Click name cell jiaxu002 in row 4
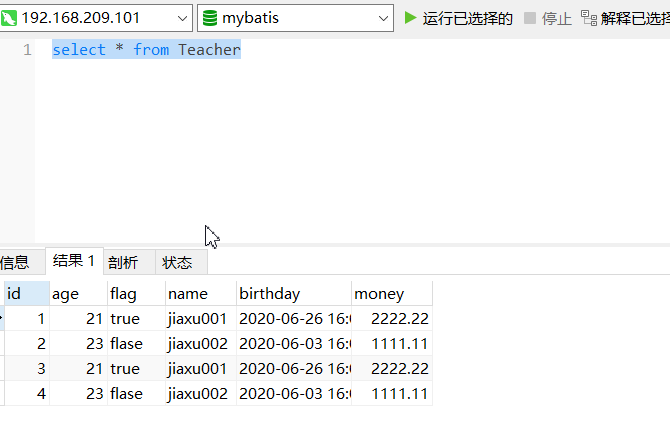Viewport: 670px width, 433px height. click(x=201, y=393)
